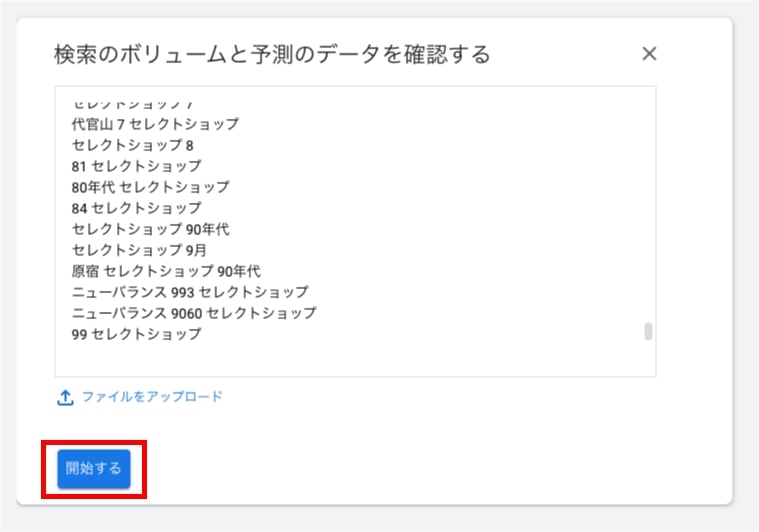Place cursor on 84 セレクトショップ line
Screen dimensions: 759x532
136,208
